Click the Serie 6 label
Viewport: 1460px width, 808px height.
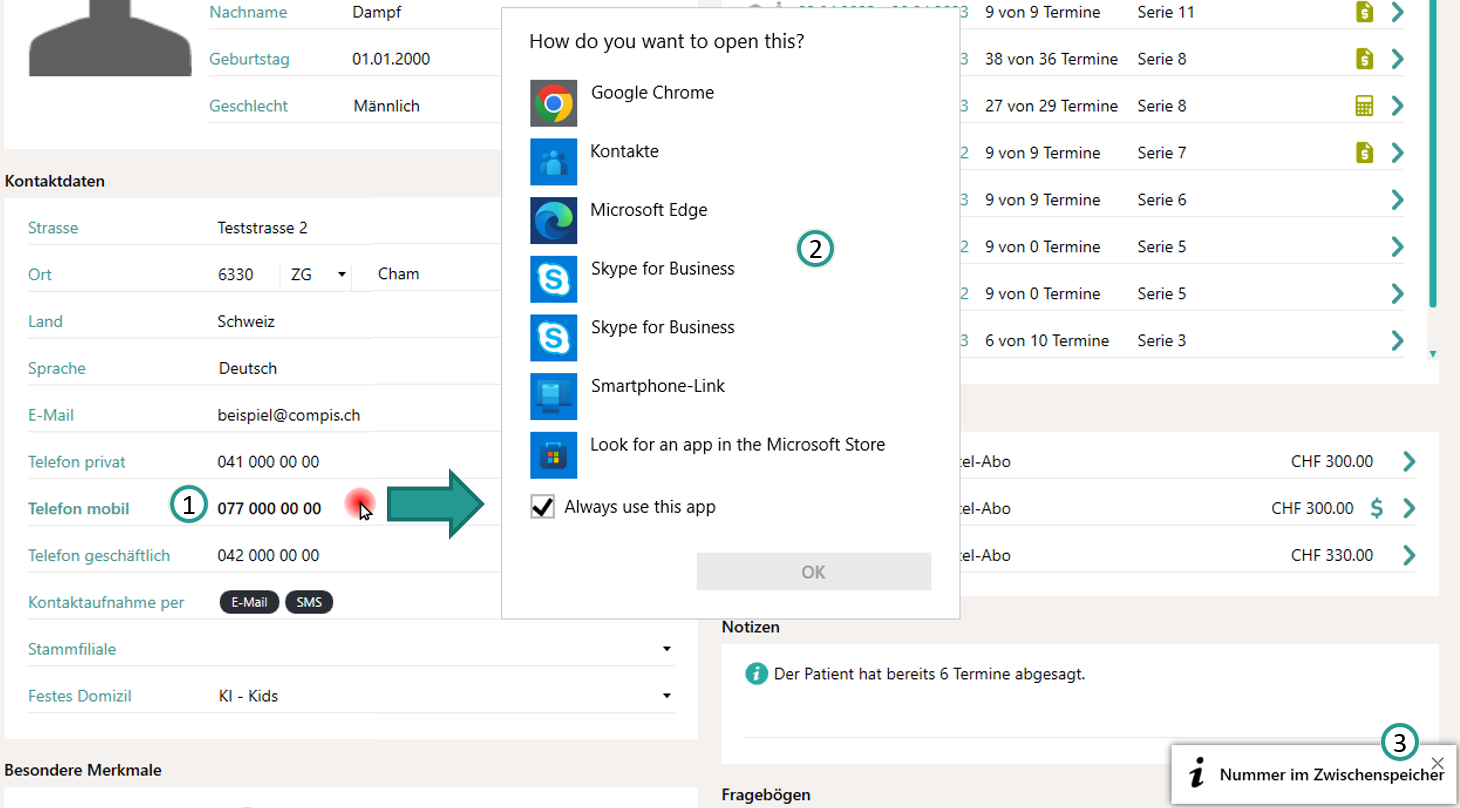pyautogui.click(x=1162, y=200)
